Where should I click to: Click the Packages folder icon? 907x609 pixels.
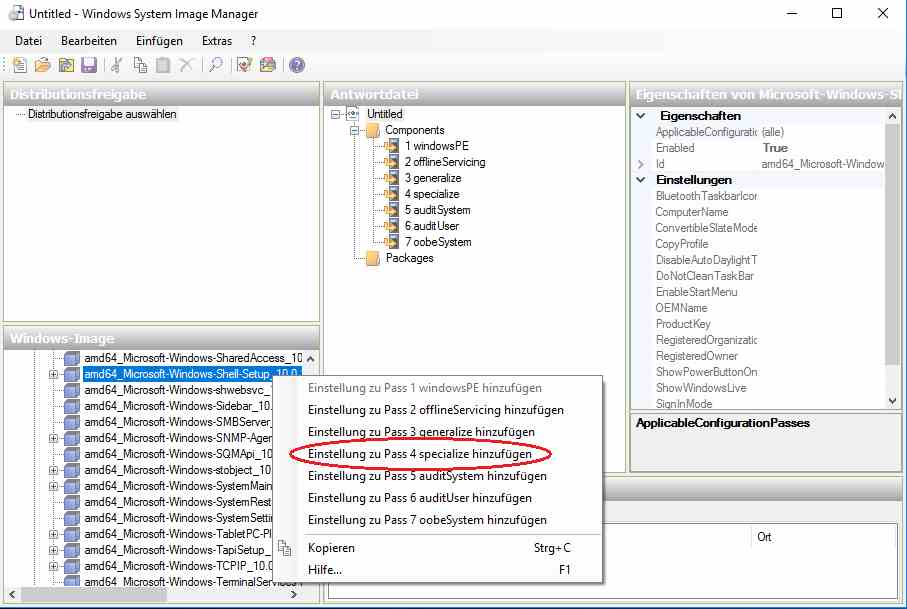373,258
